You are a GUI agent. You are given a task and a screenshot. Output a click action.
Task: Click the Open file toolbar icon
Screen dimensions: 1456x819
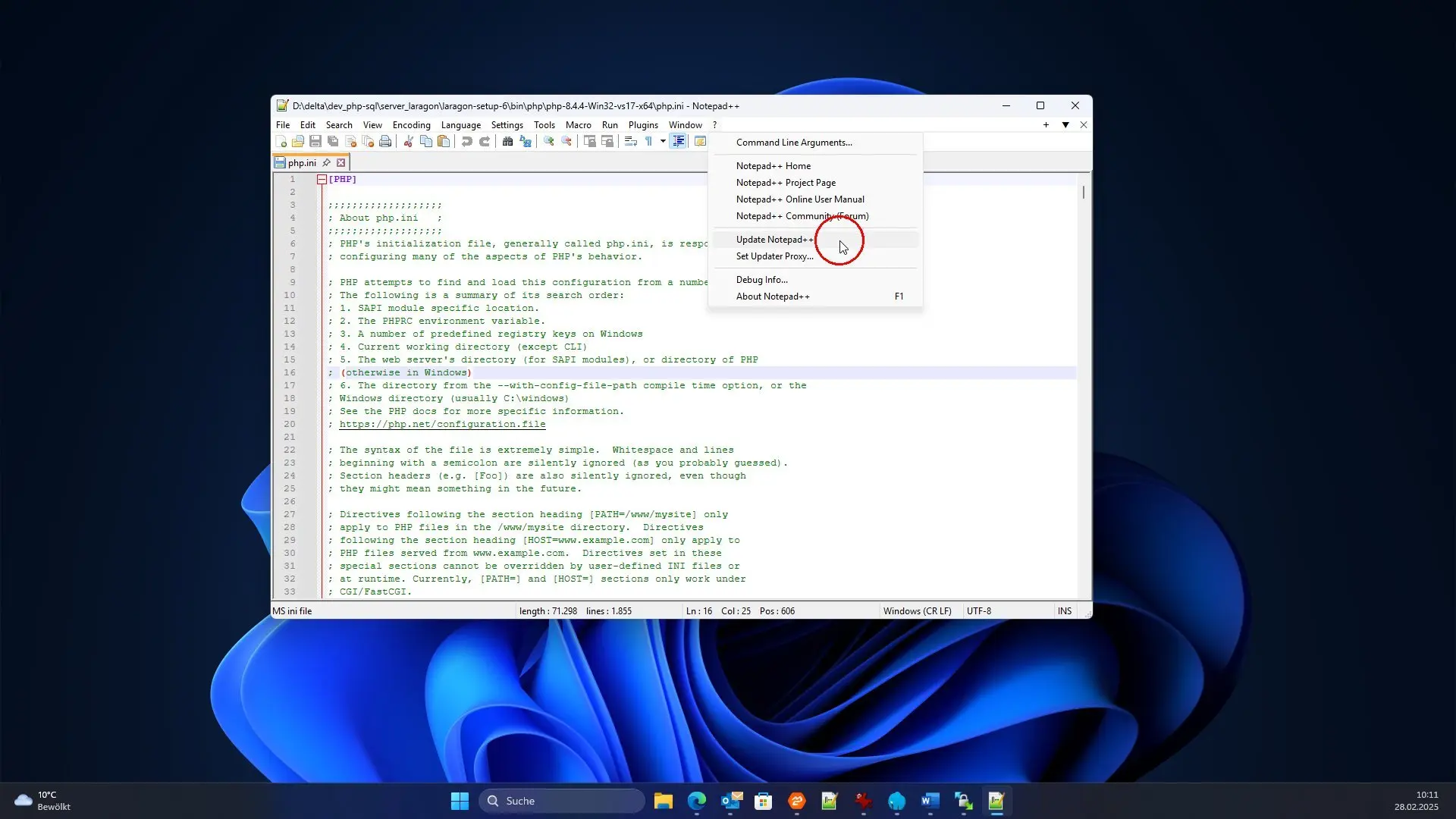[298, 142]
